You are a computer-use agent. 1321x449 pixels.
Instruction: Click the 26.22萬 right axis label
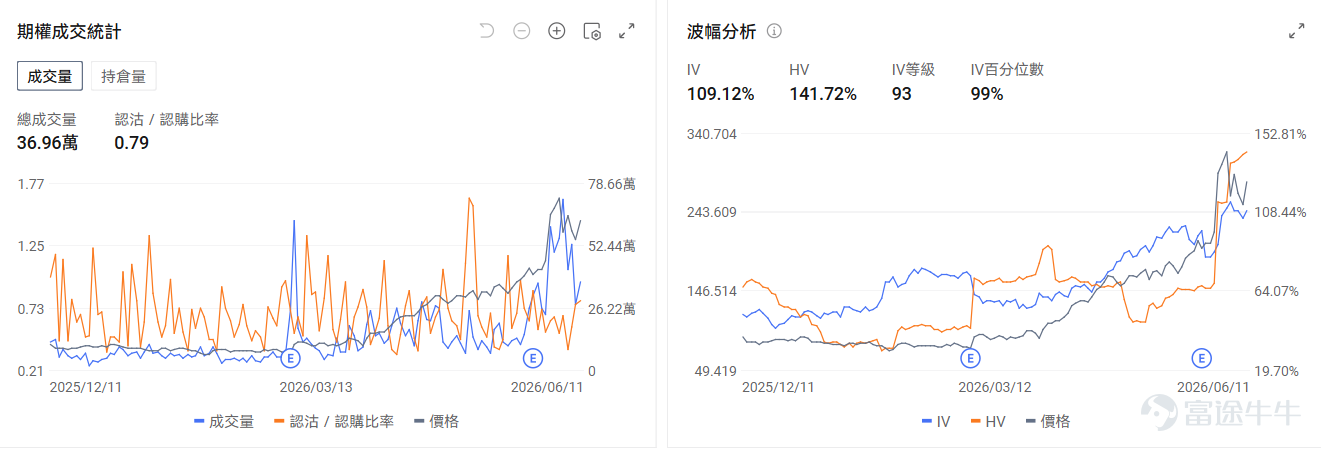coord(612,309)
